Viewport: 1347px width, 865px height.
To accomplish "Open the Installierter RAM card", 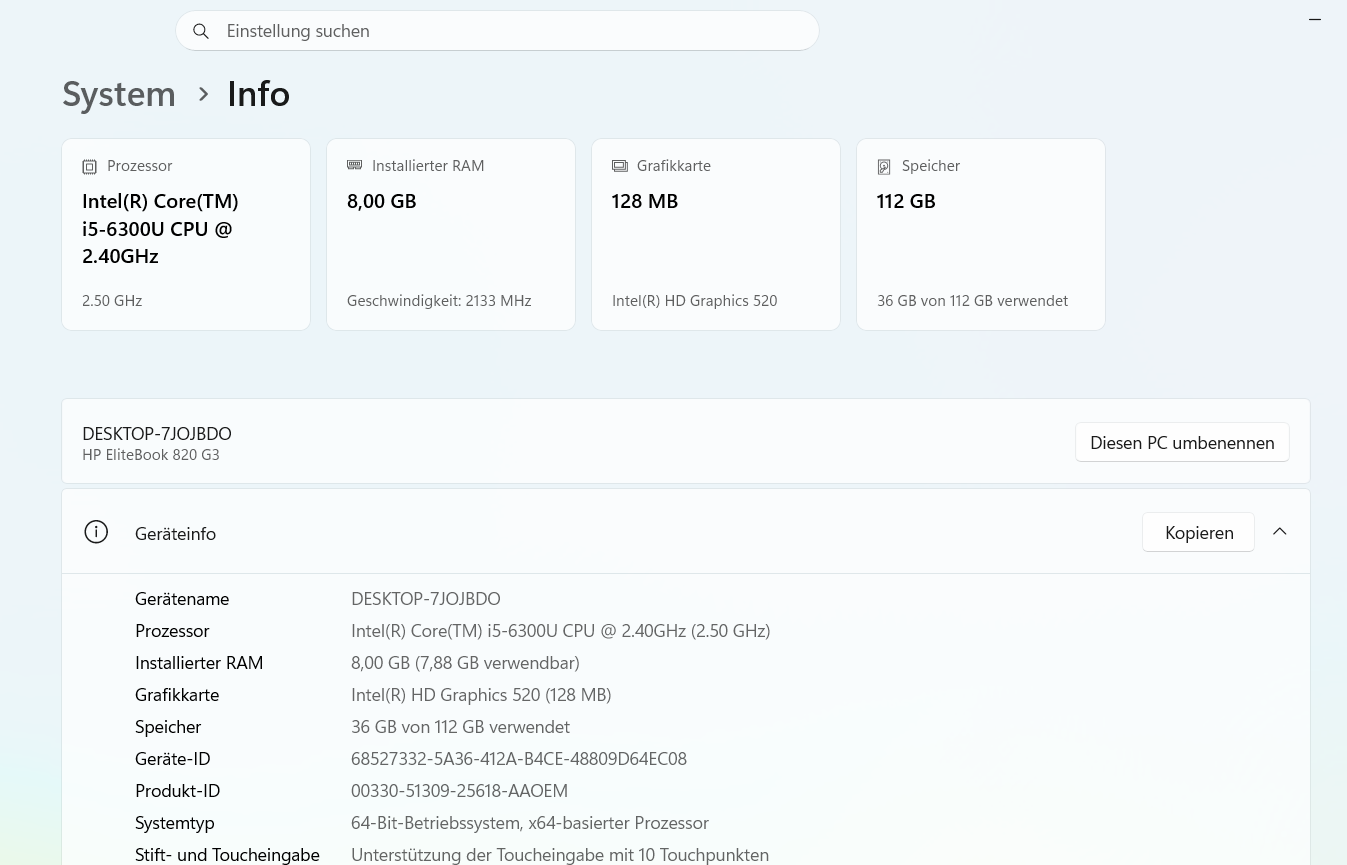I will pos(451,234).
